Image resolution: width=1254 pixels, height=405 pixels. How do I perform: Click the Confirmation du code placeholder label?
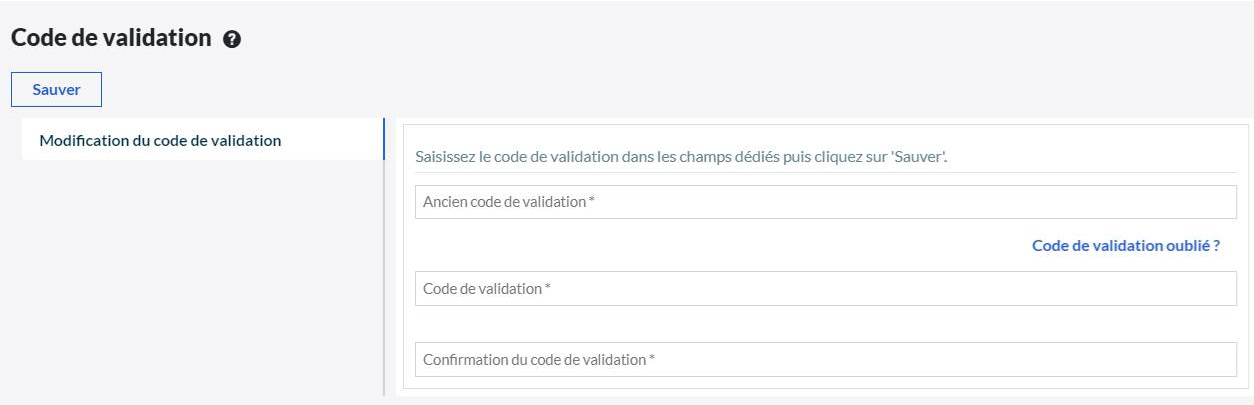(x=534, y=360)
